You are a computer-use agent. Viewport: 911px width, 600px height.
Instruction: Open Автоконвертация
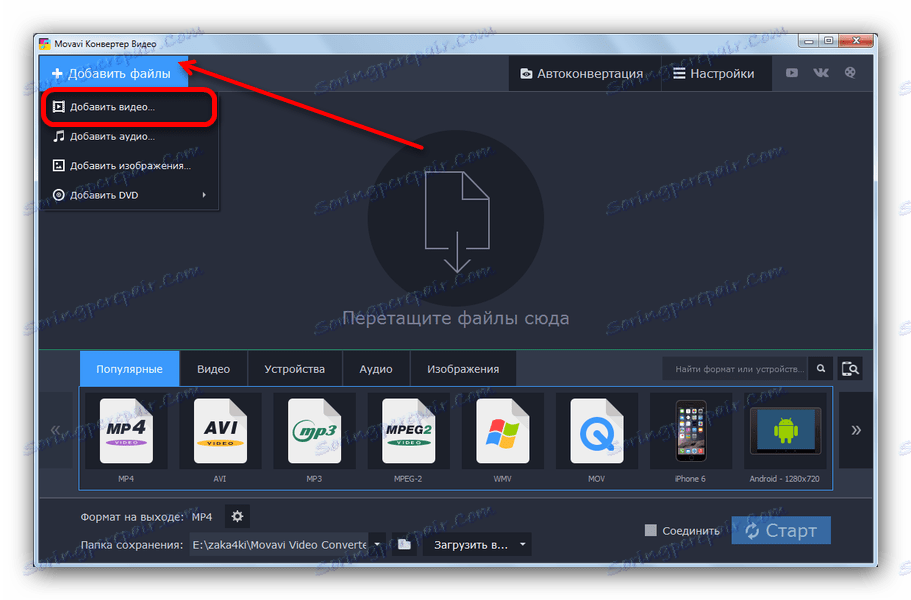[583, 74]
